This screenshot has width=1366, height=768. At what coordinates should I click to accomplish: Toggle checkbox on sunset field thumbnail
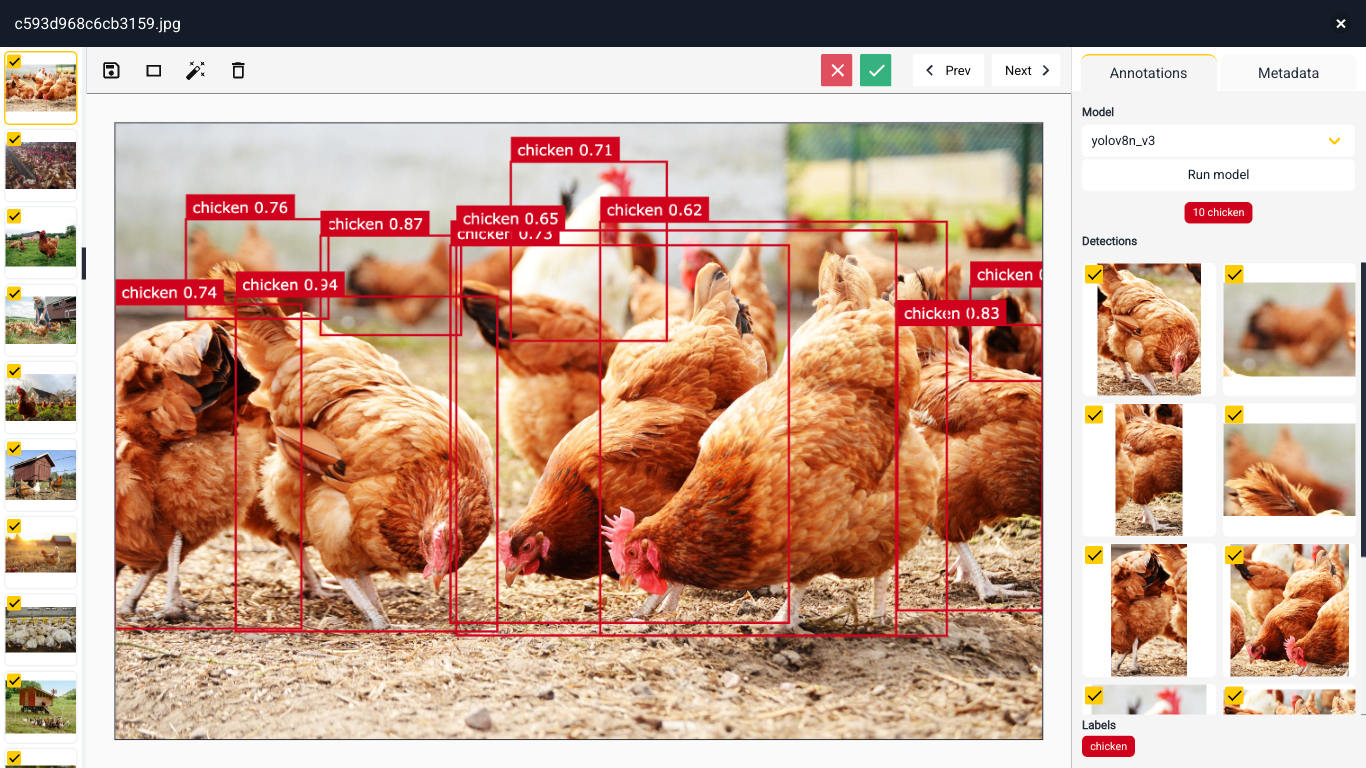(x=14, y=526)
